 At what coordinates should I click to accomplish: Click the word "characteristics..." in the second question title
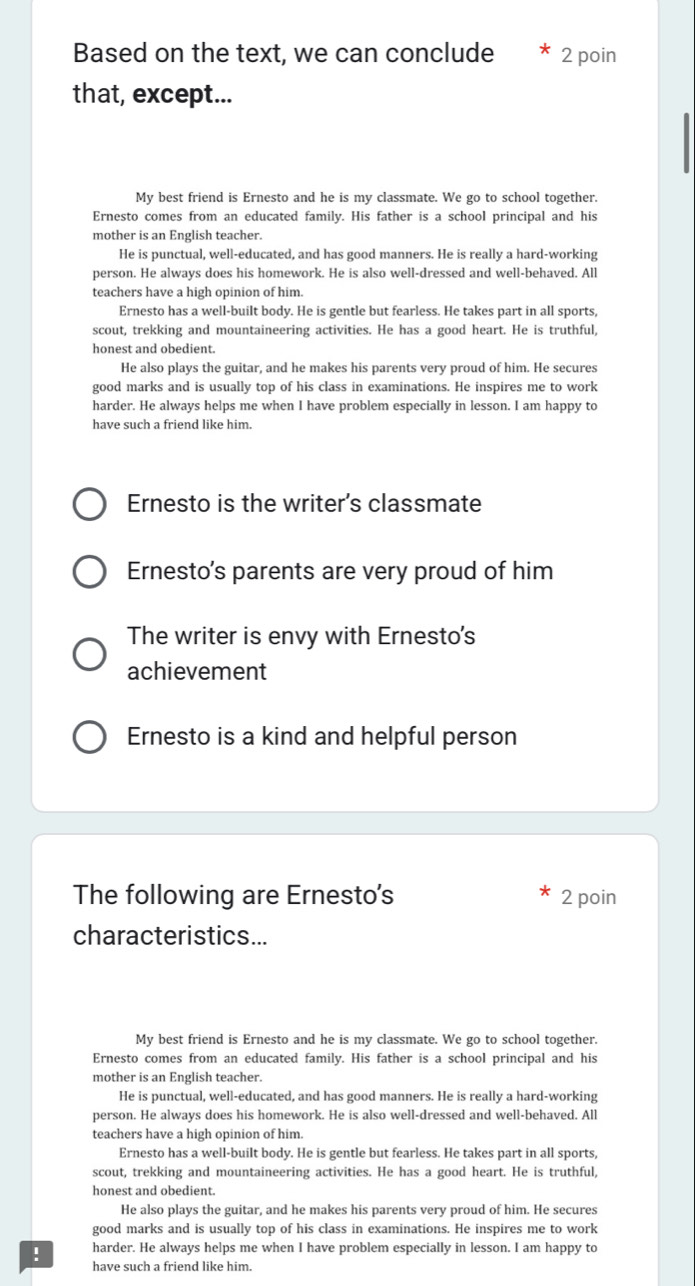pos(164,938)
